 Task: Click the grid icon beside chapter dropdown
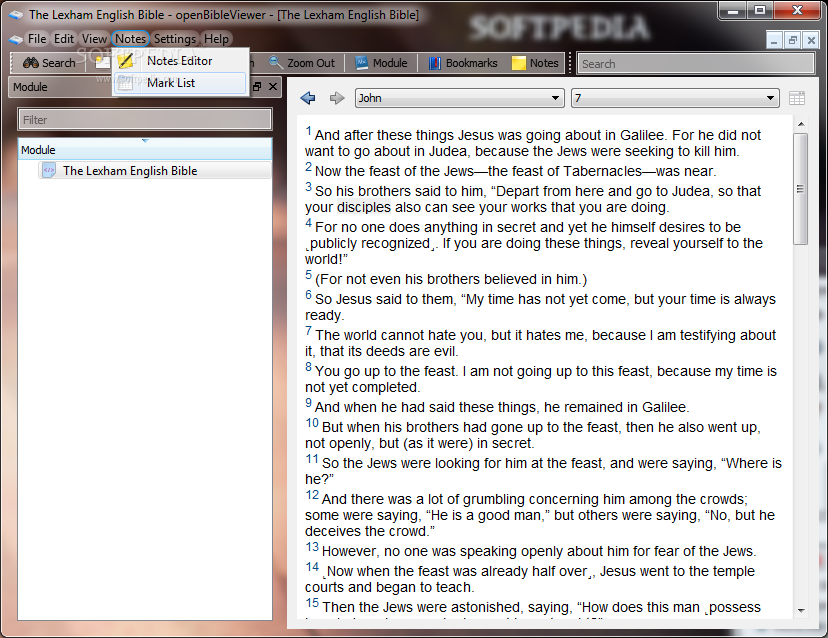[797, 98]
